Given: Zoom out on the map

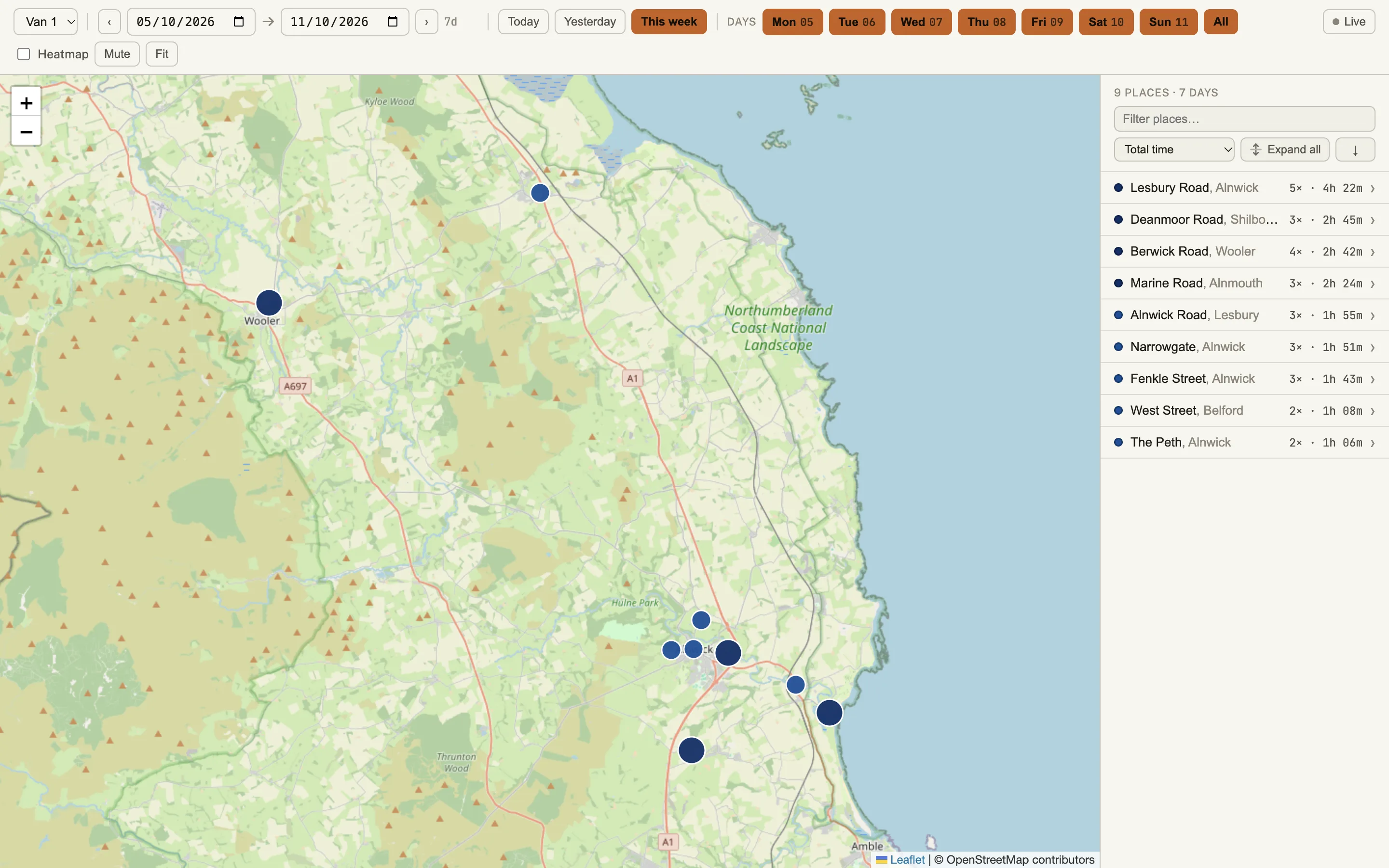Looking at the screenshot, I should 26,132.
